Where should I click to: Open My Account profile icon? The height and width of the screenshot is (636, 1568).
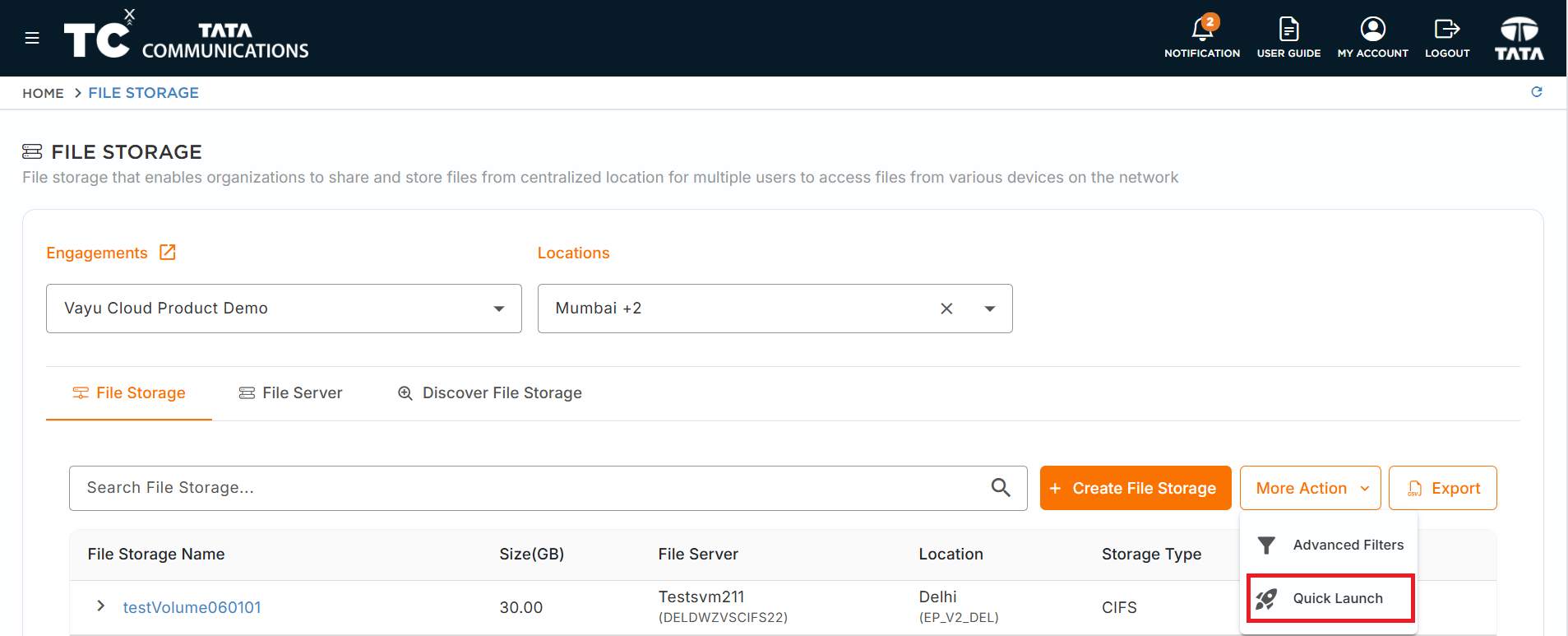(x=1372, y=29)
